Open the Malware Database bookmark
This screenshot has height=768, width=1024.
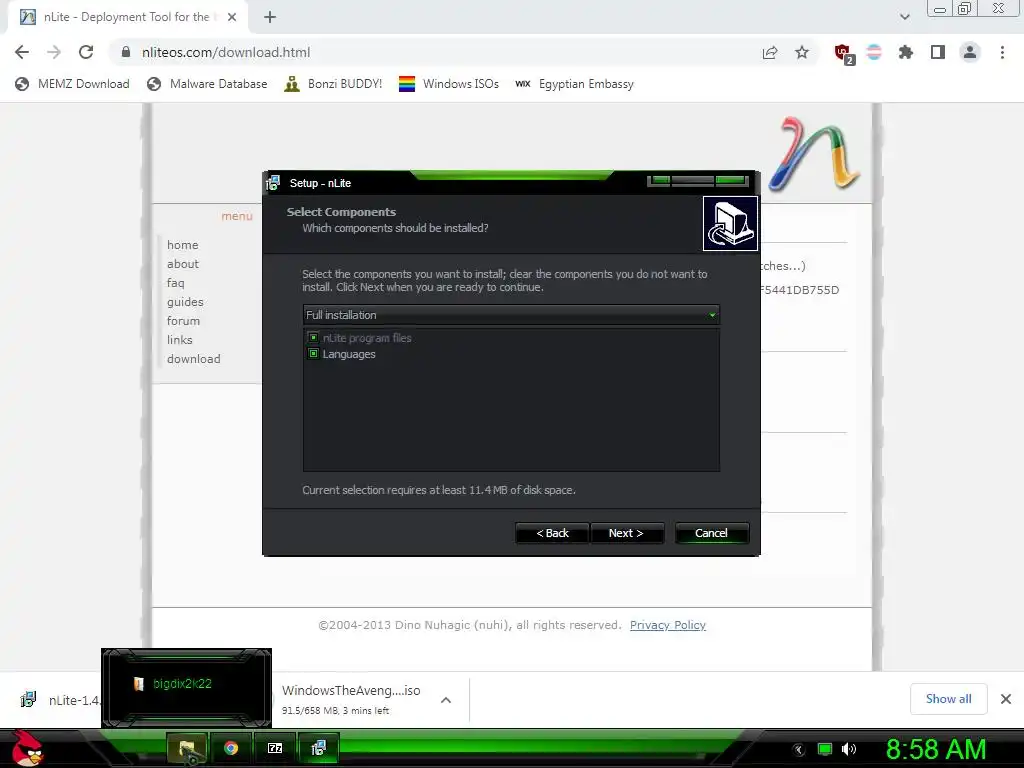coord(207,84)
